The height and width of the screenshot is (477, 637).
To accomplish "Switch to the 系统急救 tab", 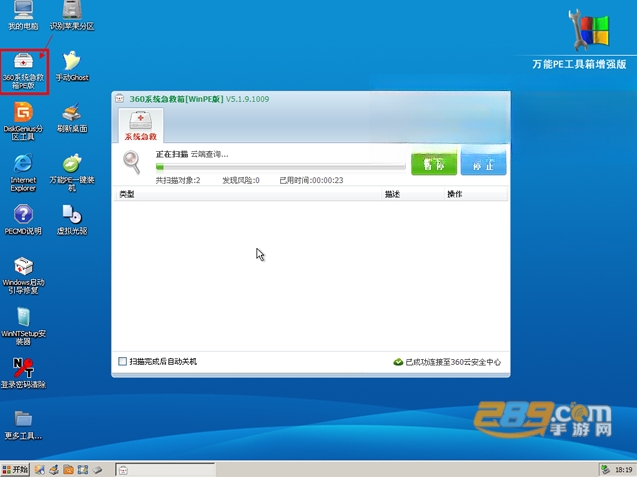I will (141, 125).
